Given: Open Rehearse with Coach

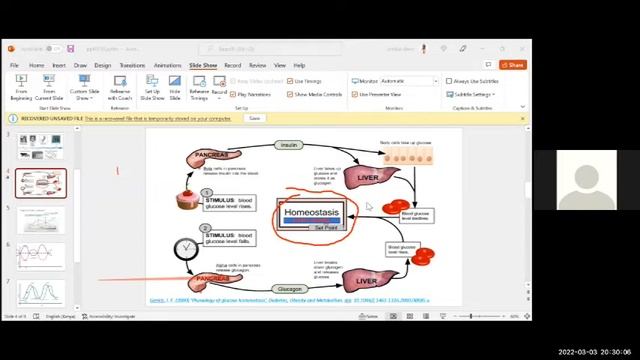Looking at the screenshot, I should coord(120,87).
